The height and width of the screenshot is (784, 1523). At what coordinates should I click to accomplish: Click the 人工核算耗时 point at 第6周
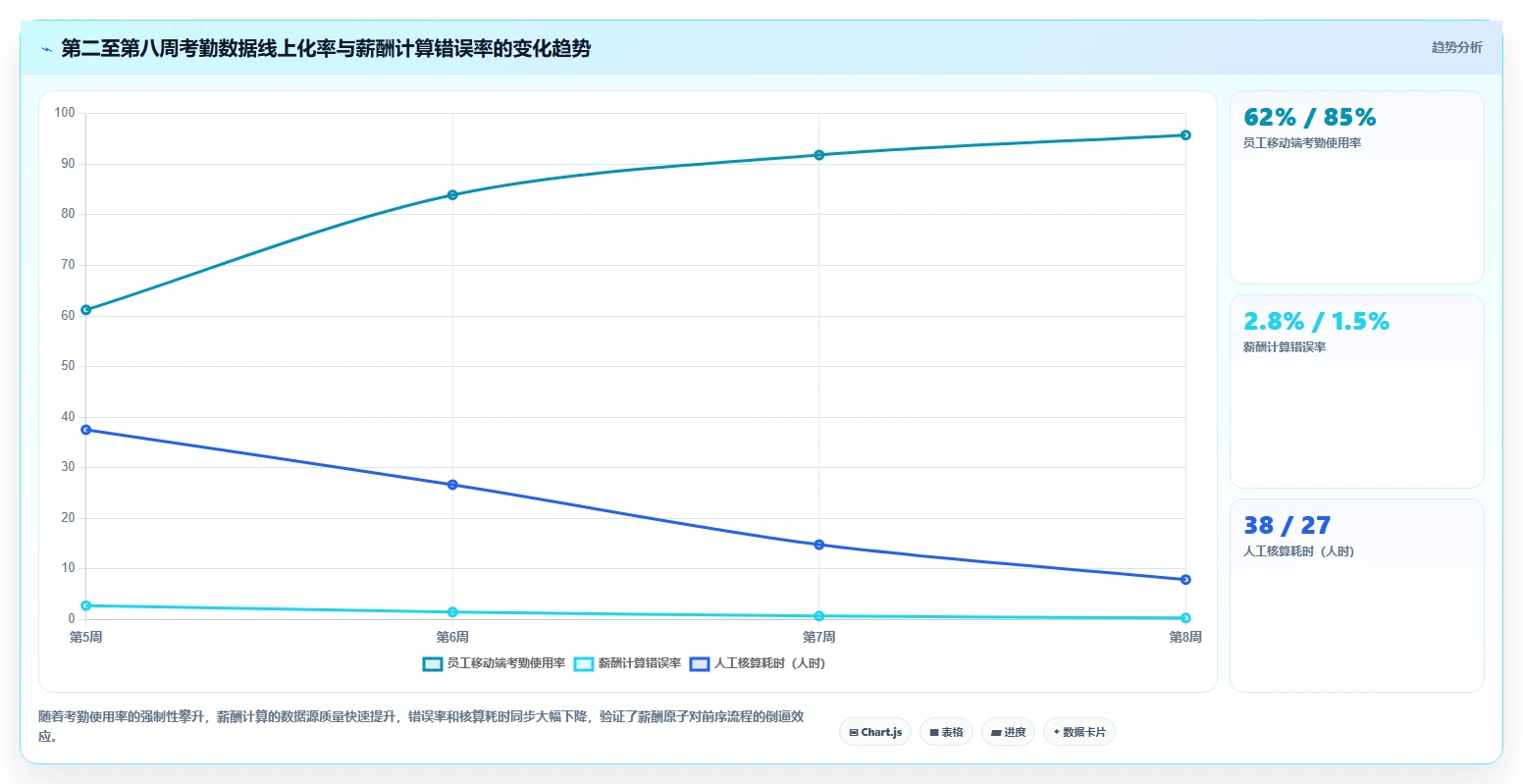(452, 485)
